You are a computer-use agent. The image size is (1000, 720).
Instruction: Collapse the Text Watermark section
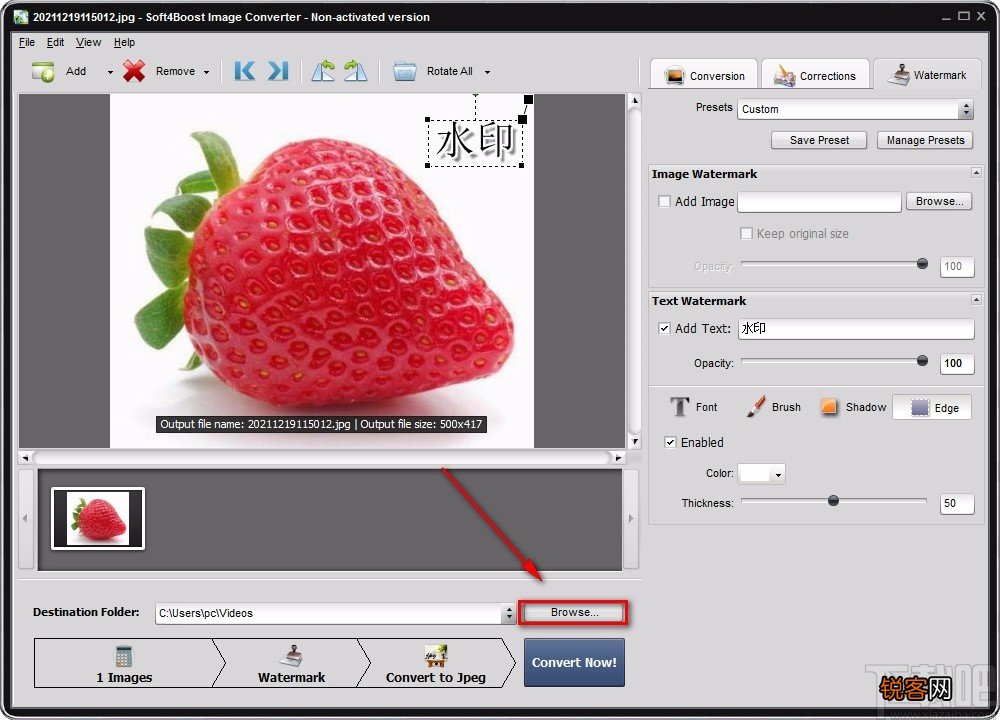(x=976, y=299)
